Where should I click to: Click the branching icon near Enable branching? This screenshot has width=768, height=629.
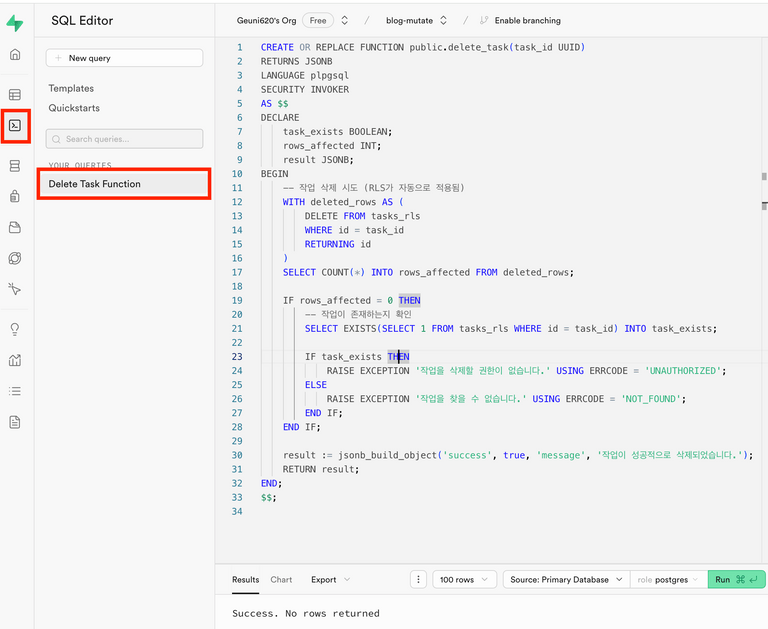(x=484, y=20)
